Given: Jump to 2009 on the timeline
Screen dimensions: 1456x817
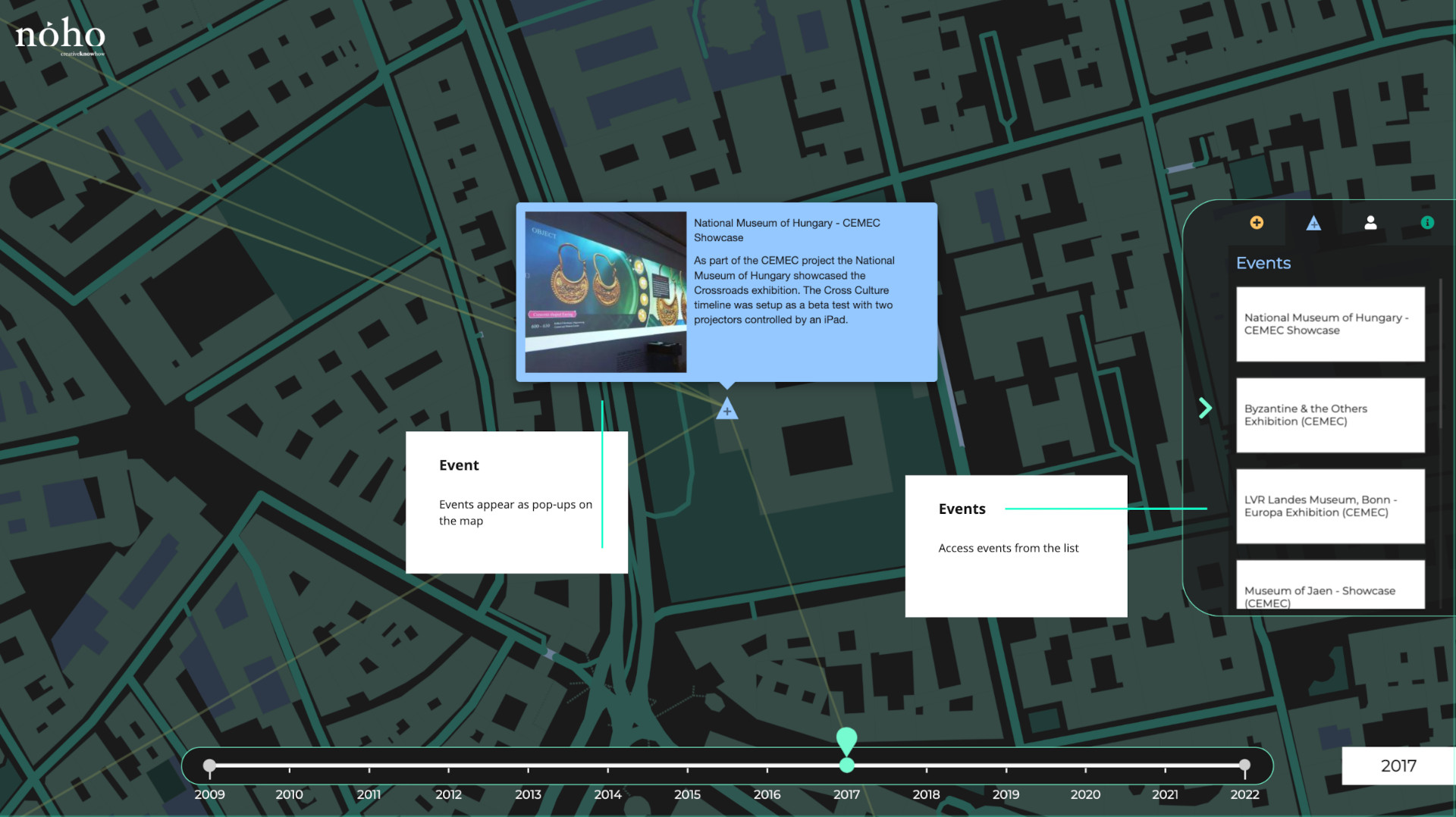Looking at the screenshot, I should click(x=209, y=766).
